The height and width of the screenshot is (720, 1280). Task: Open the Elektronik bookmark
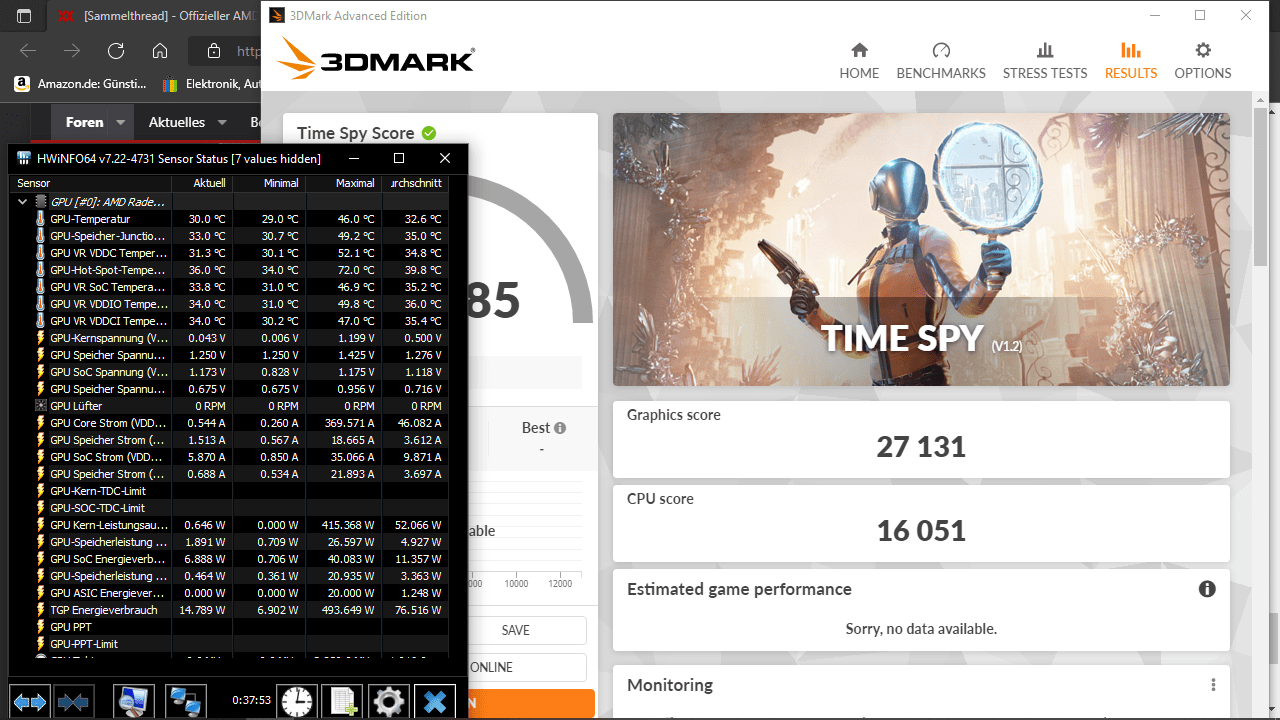coord(212,85)
